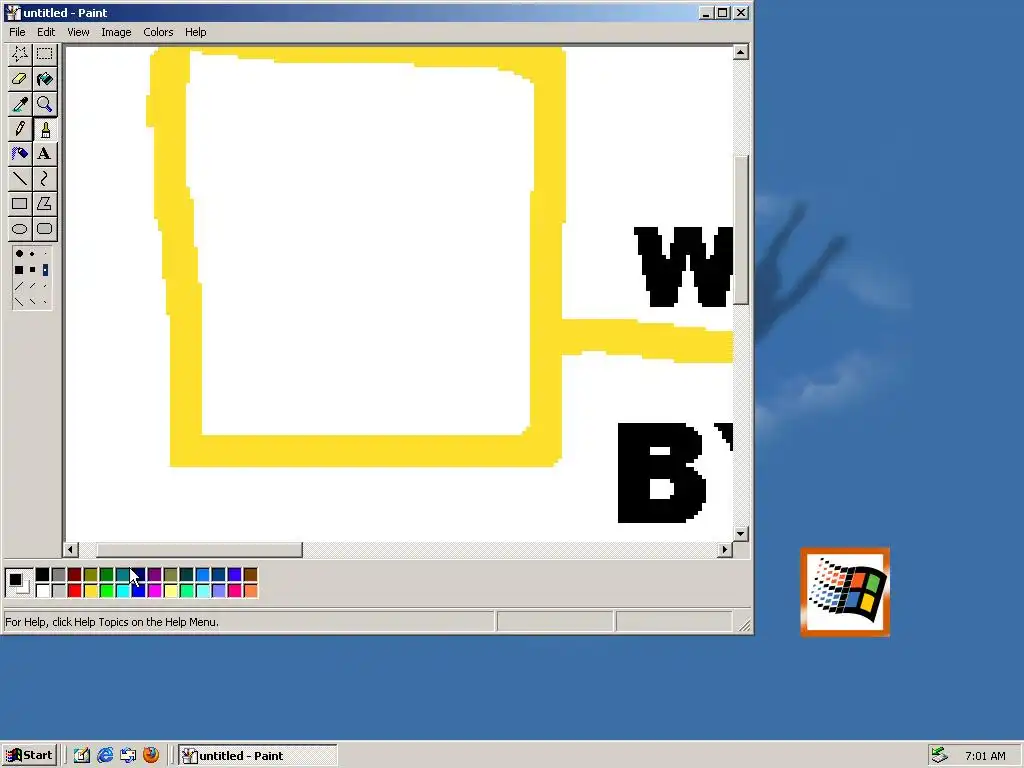
Task: Select the Brush tool
Action: (x=44, y=129)
